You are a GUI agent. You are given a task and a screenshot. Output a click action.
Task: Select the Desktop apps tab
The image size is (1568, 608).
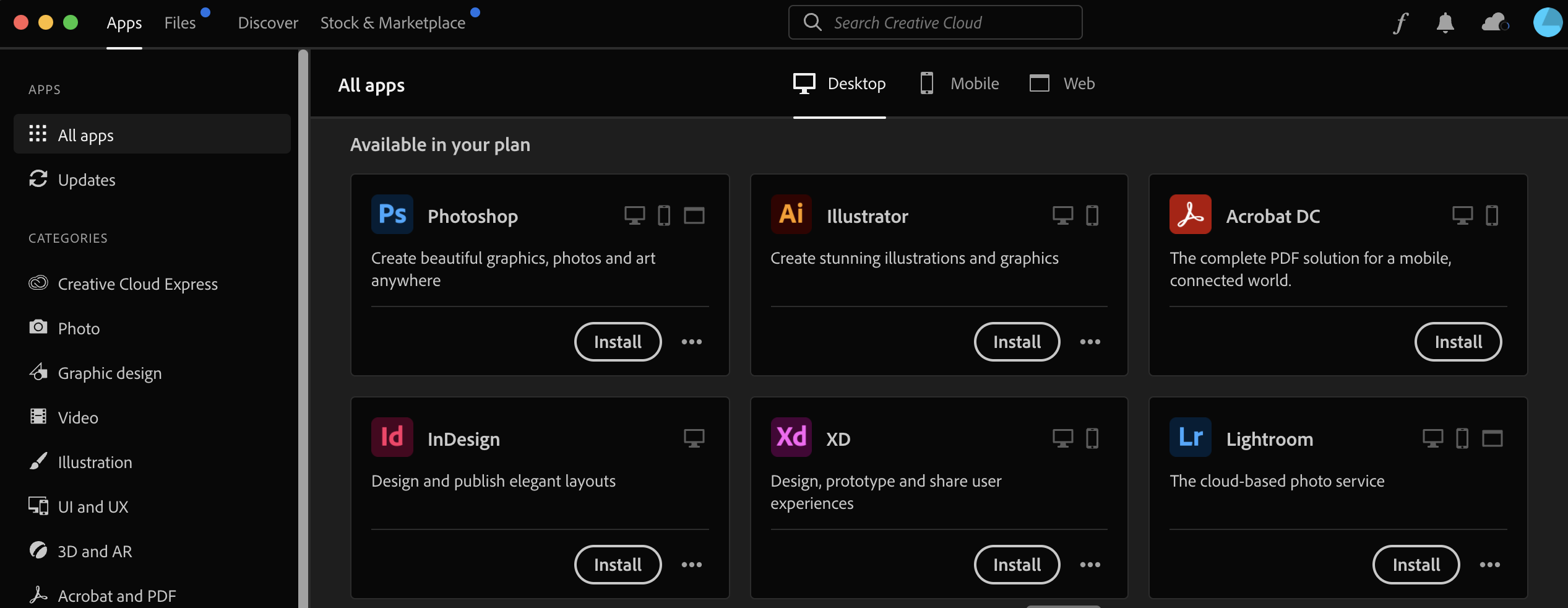[840, 84]
